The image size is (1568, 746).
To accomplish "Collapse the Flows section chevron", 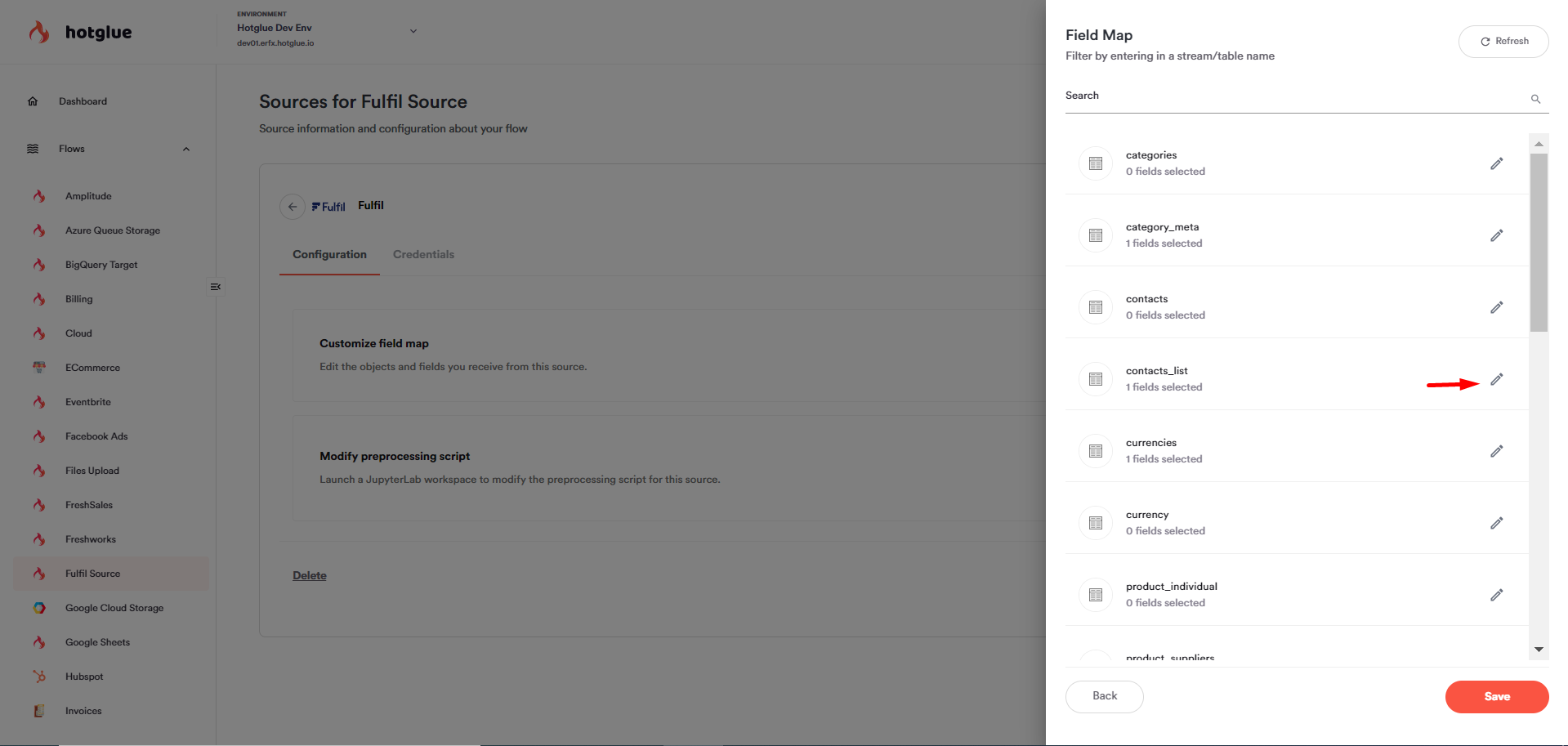I will [x=186, y=149].
